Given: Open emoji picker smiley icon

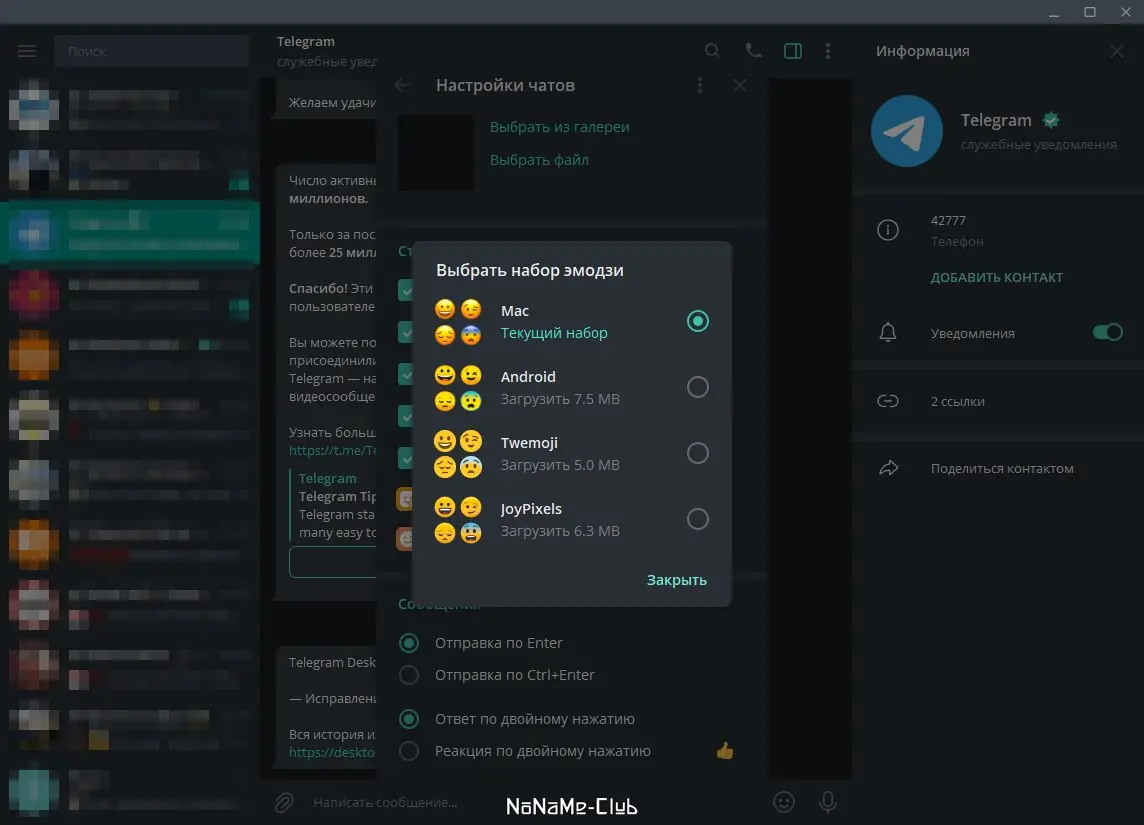Looking at the screenshot, I should [784, 802].
